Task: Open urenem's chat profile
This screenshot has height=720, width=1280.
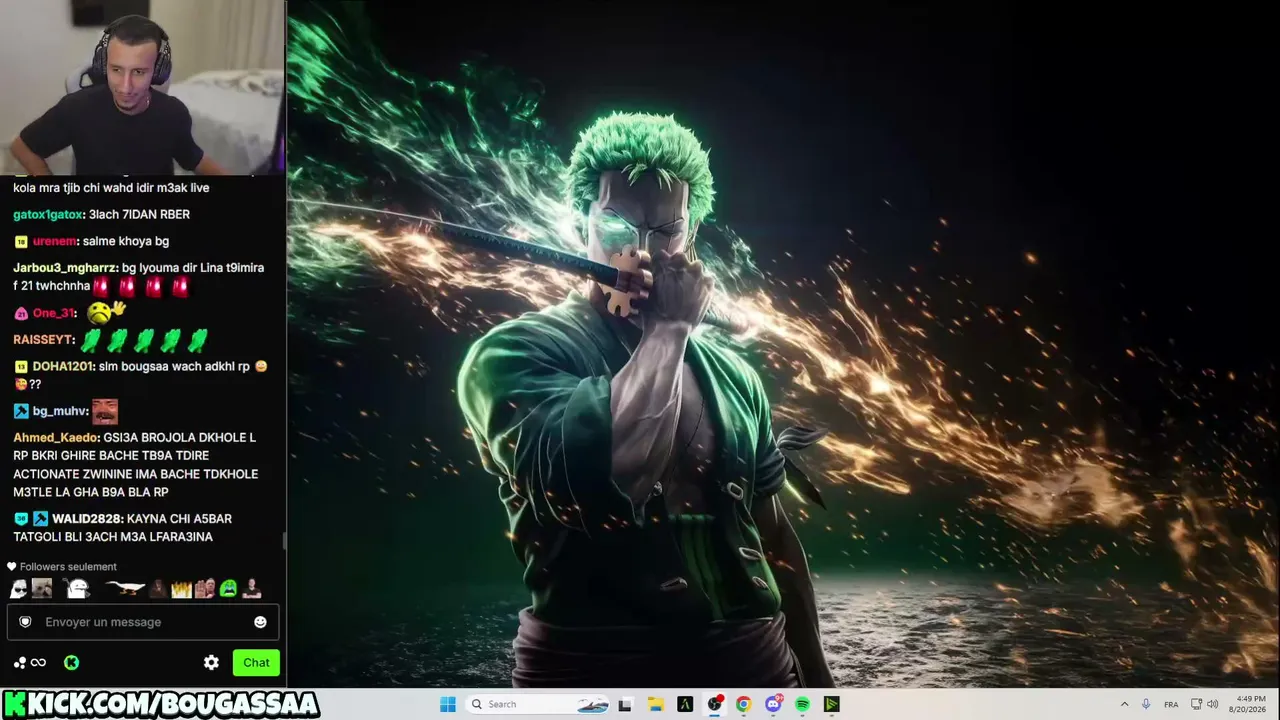Action: [54, 241]
